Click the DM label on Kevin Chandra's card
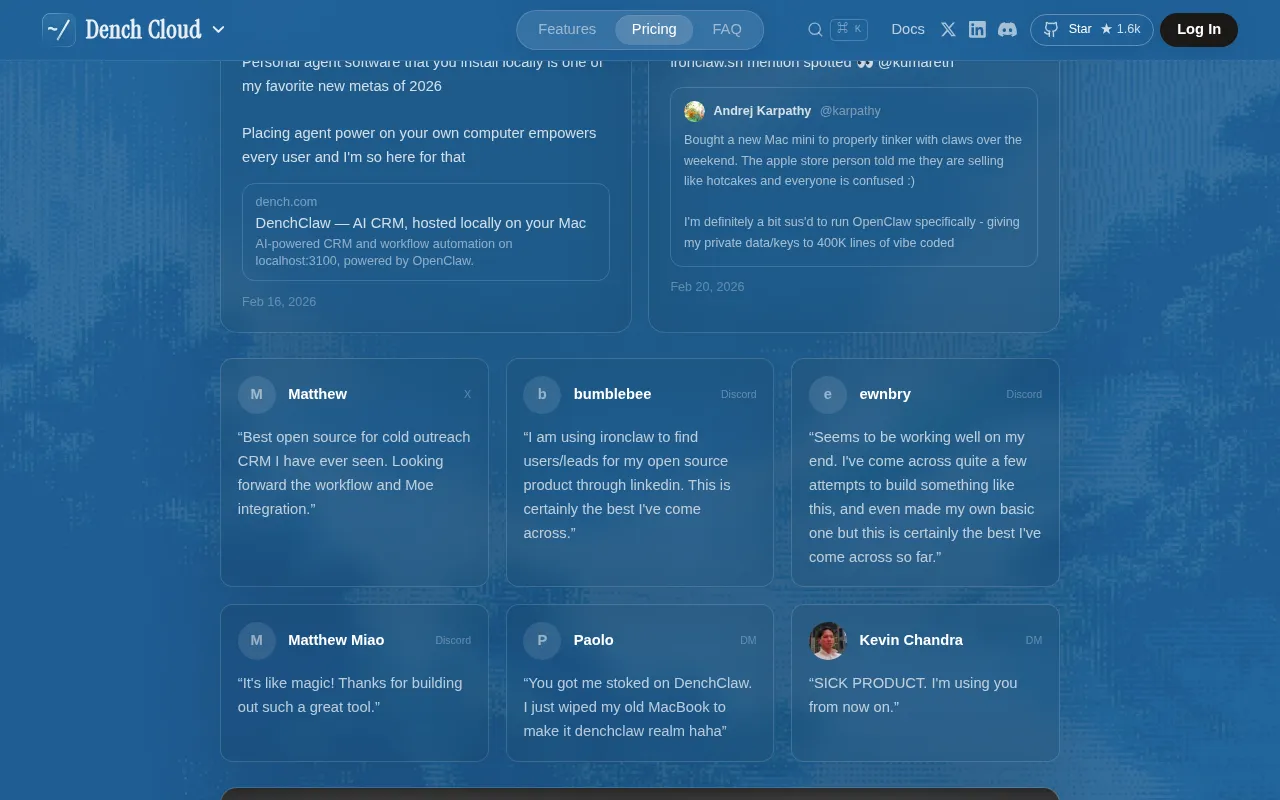 click(x=1034, y=640)
